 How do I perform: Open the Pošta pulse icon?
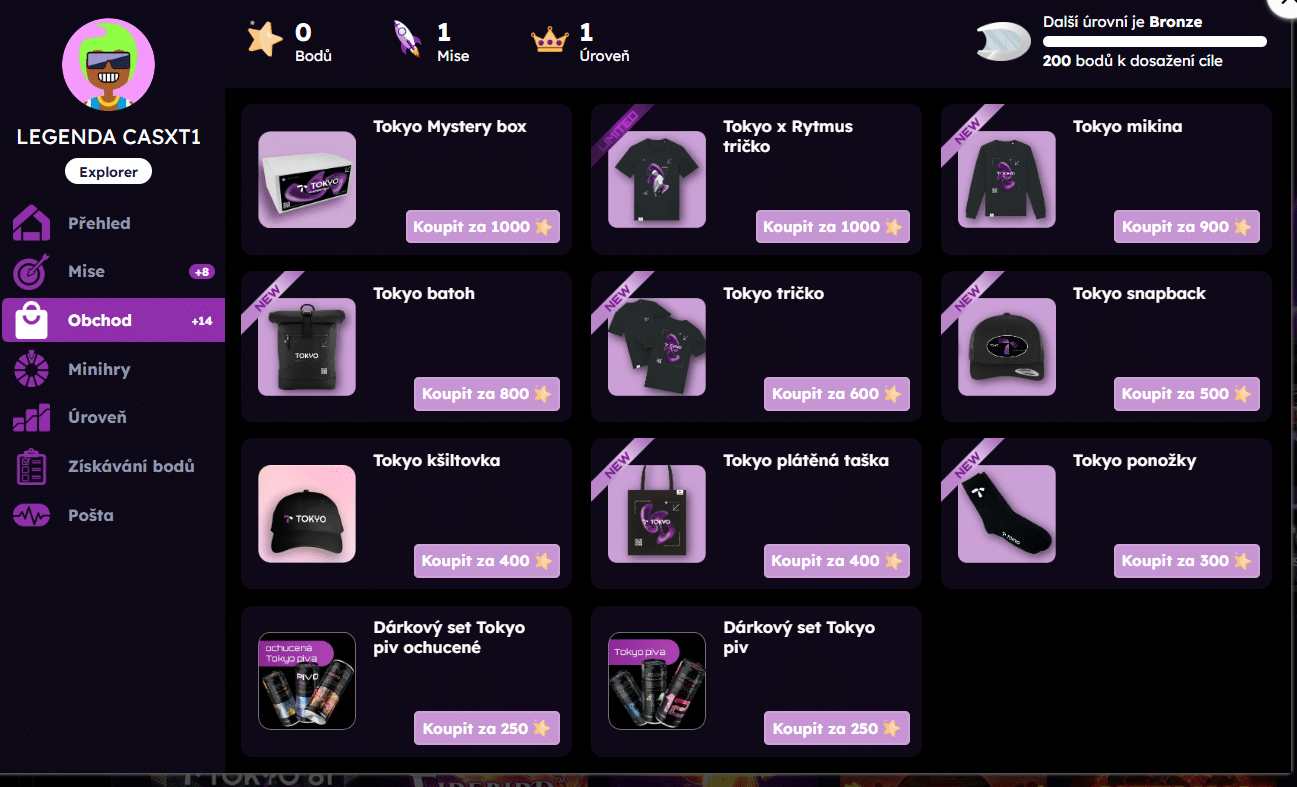click(x=31, y=516)
